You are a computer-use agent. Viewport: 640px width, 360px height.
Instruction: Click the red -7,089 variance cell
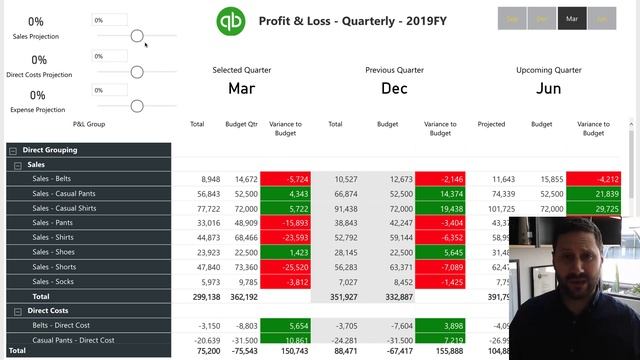point(440,267)
